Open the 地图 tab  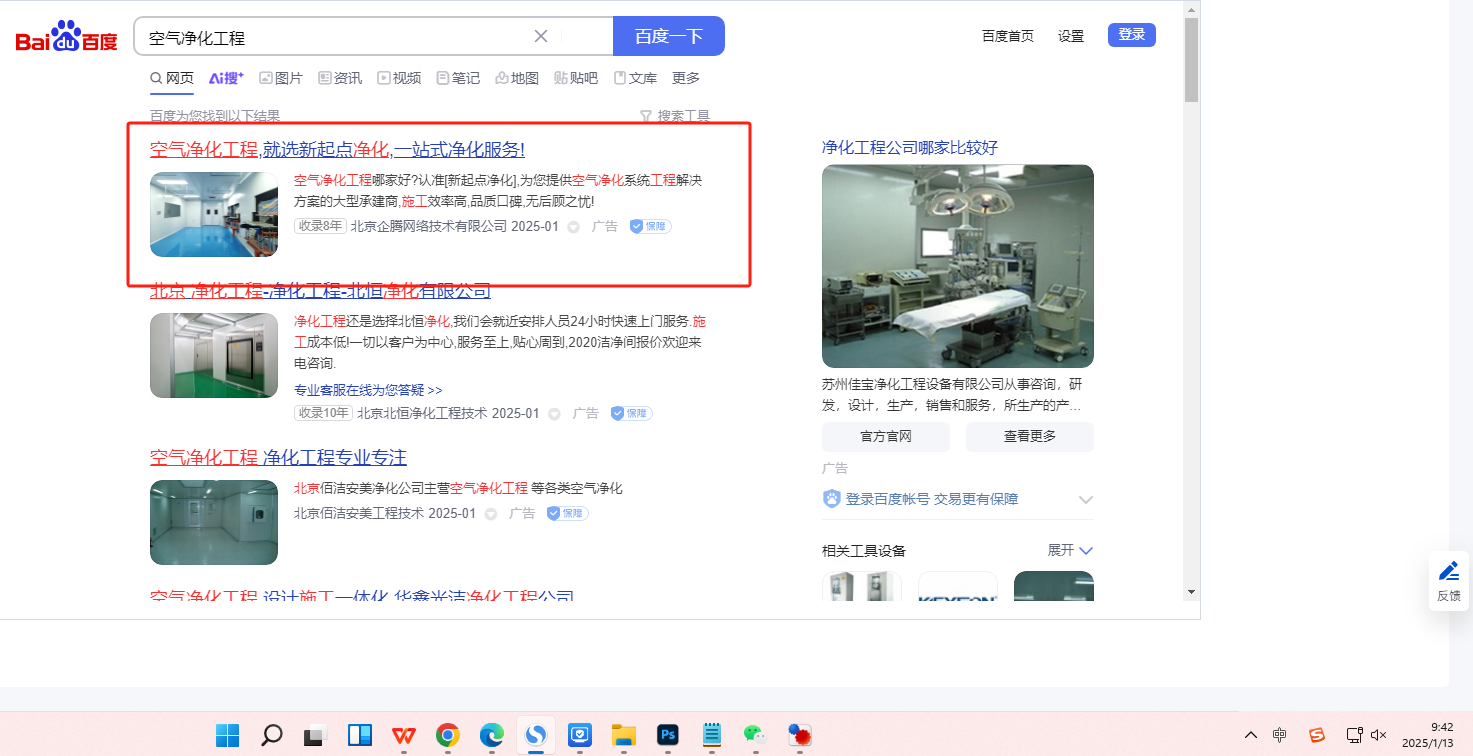pos(517,78)
